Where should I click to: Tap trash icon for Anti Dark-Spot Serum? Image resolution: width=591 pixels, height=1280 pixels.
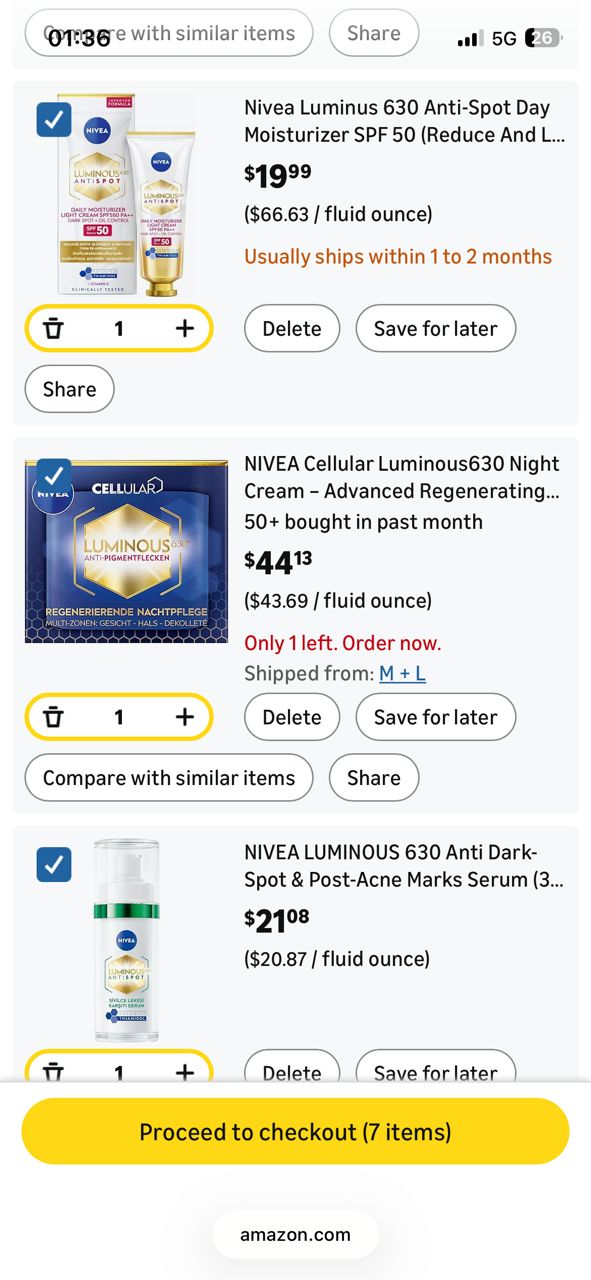54,1072
